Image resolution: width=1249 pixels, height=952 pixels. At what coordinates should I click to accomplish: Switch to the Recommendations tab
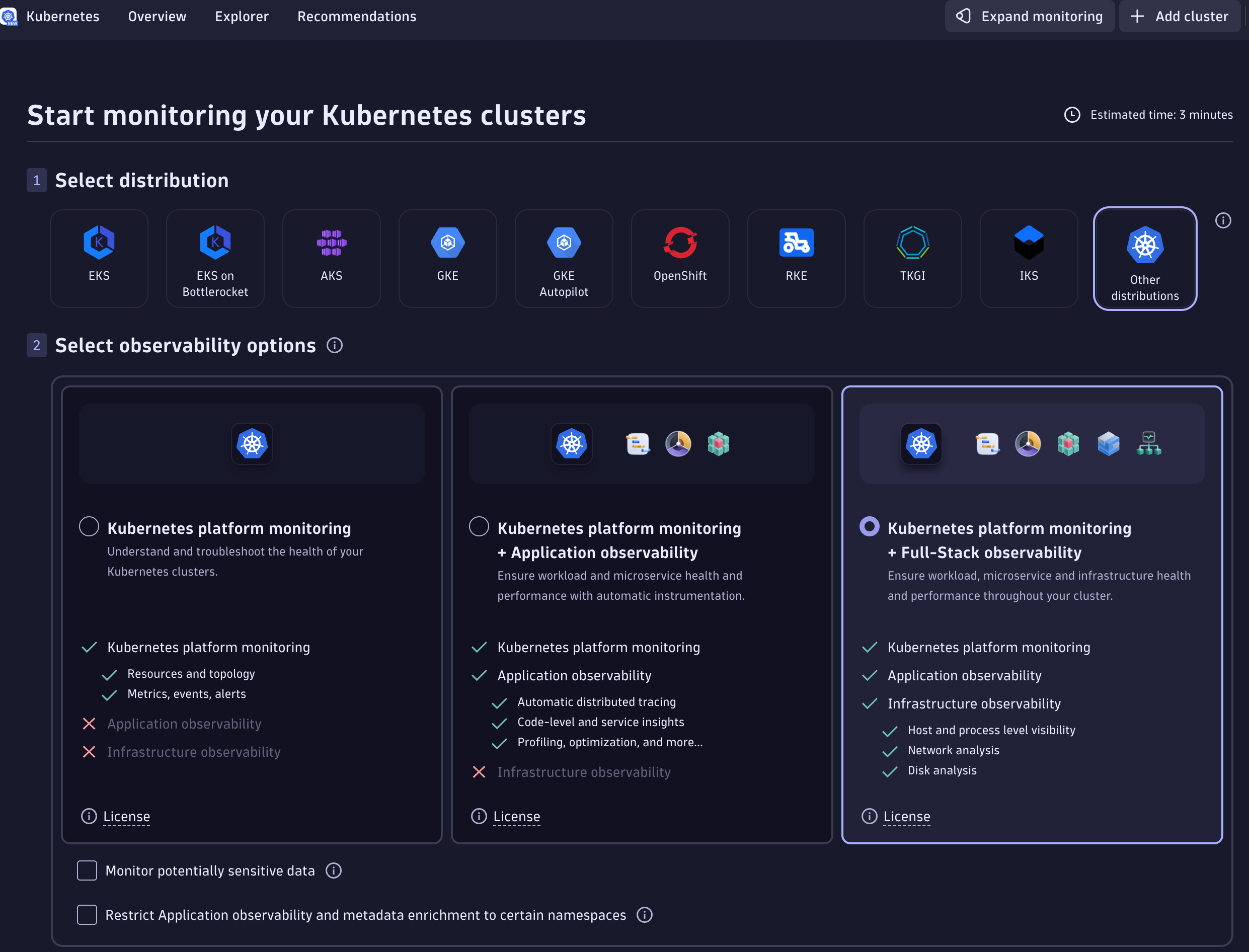[x=356, y=16]
